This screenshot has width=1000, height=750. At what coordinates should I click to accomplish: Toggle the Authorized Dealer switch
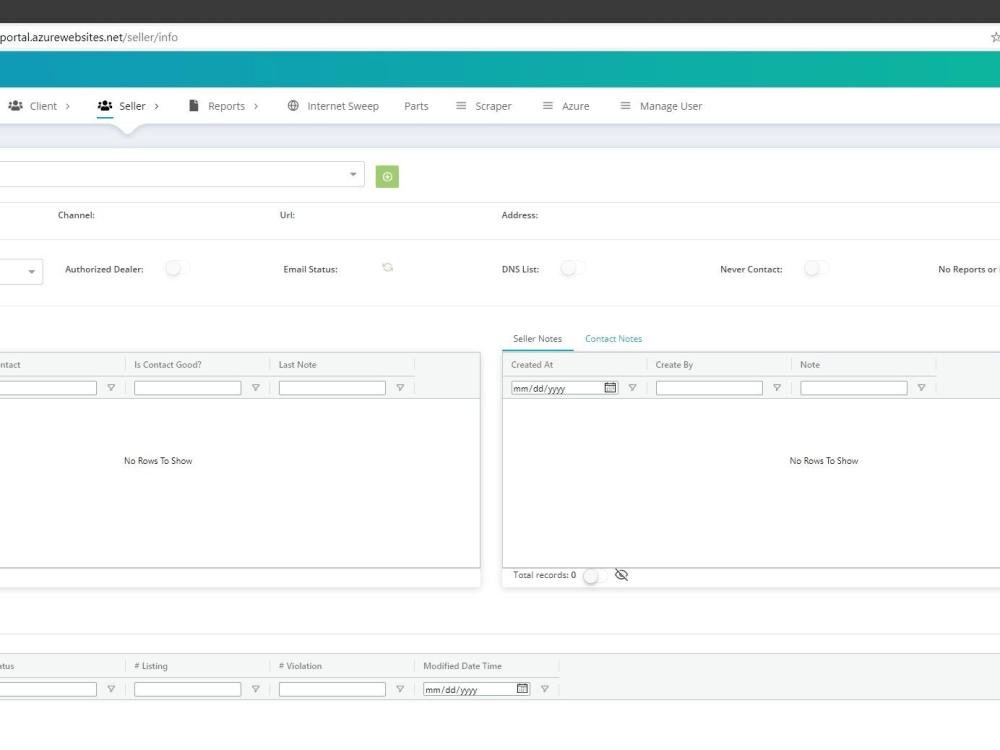(x=177, y=269)
